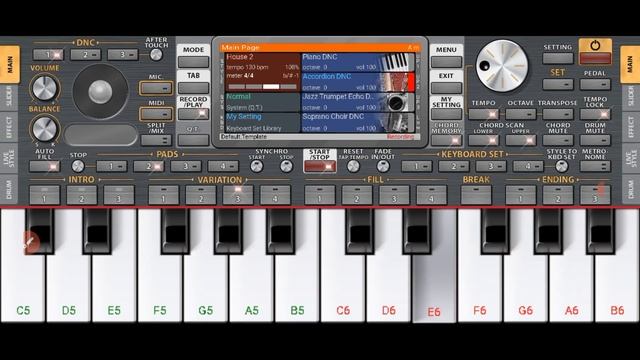Image resolution: width=640 pixels, height=360 pixels.
Task: Toggle the After Touch round button
Action: pos(156,55)
